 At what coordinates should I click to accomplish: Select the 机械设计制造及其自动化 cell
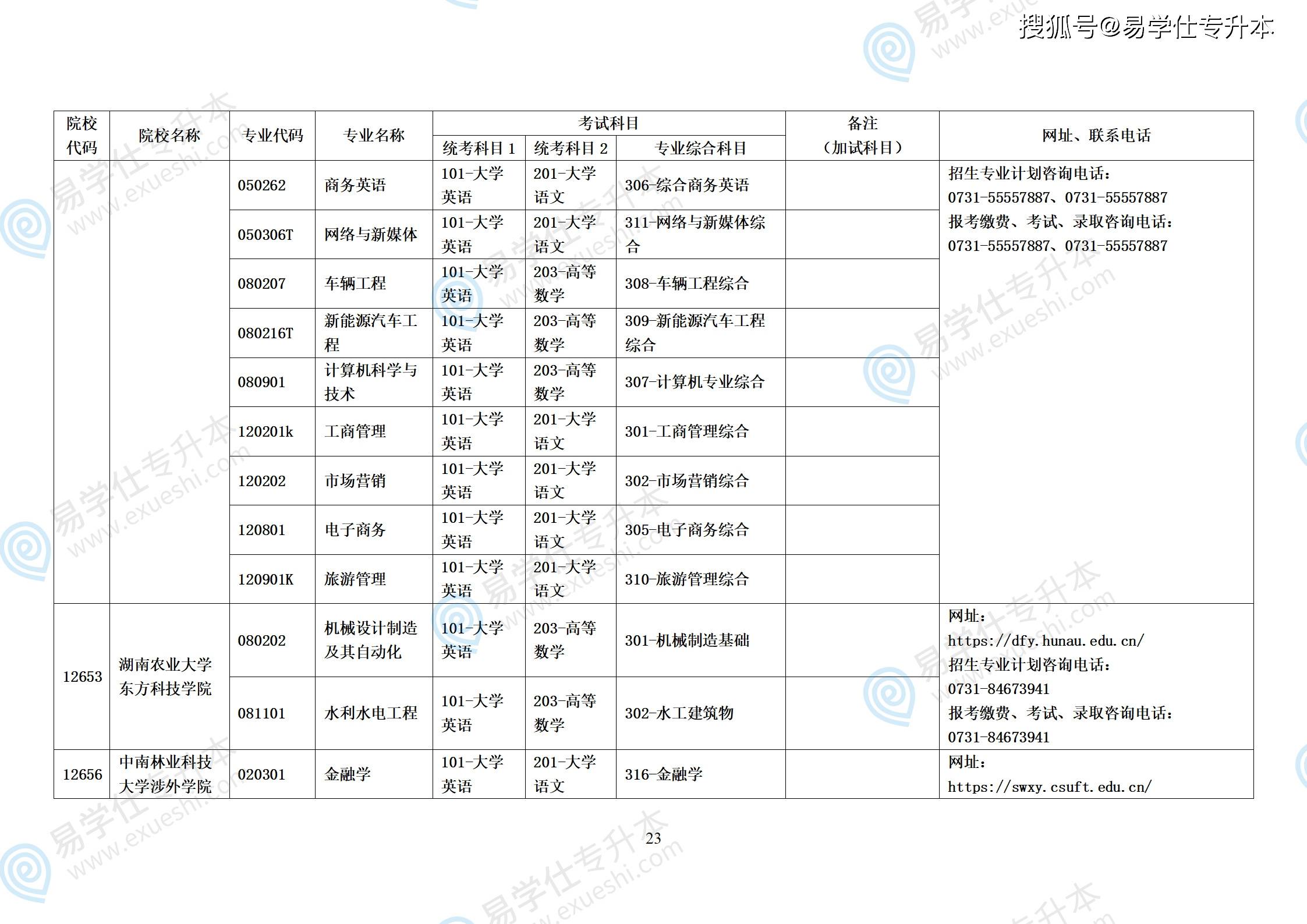click(374, 640)
